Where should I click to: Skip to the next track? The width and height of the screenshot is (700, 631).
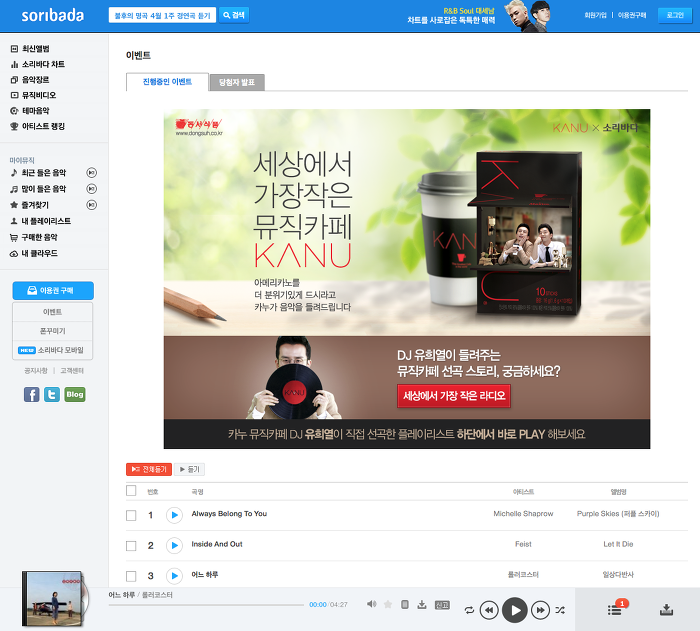[540, 610]
